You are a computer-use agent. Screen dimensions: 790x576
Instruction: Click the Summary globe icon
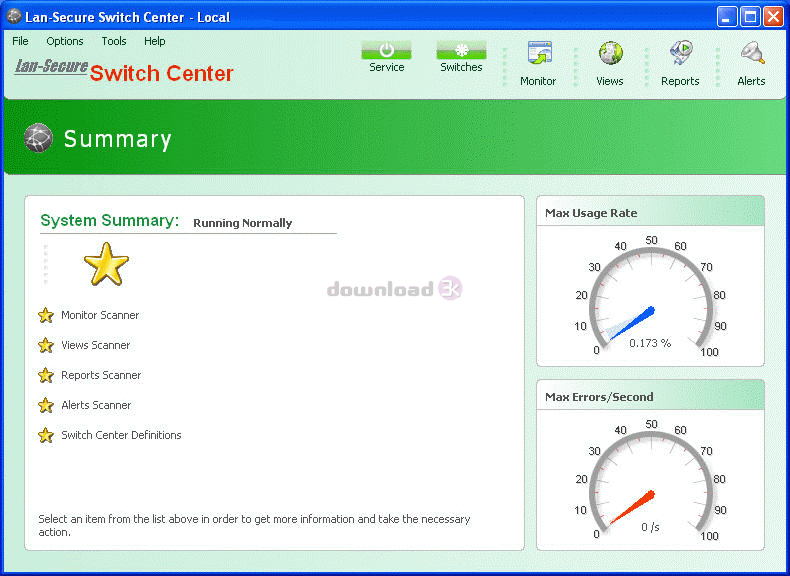[x=38, y=138]
